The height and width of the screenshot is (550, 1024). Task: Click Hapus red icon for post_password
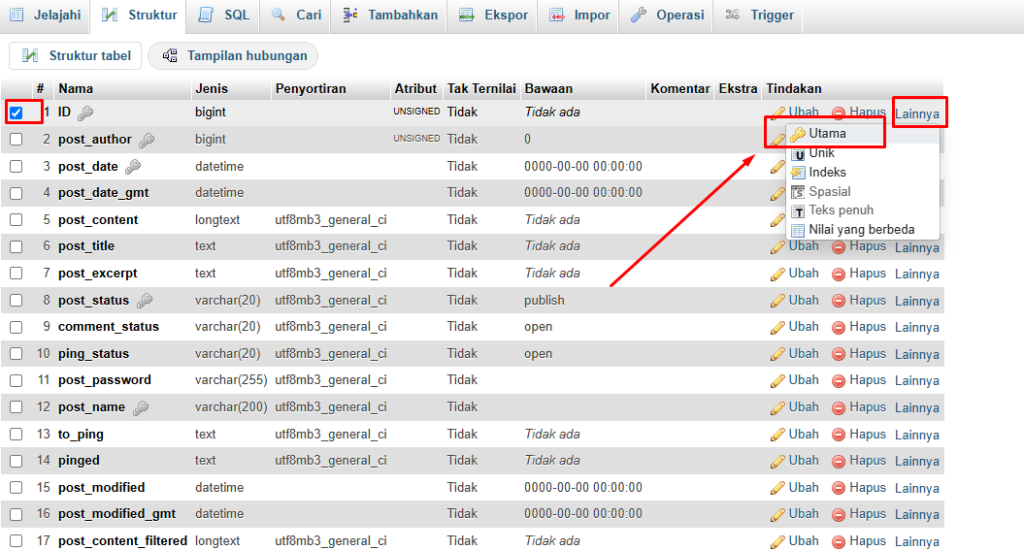(839, 381)
